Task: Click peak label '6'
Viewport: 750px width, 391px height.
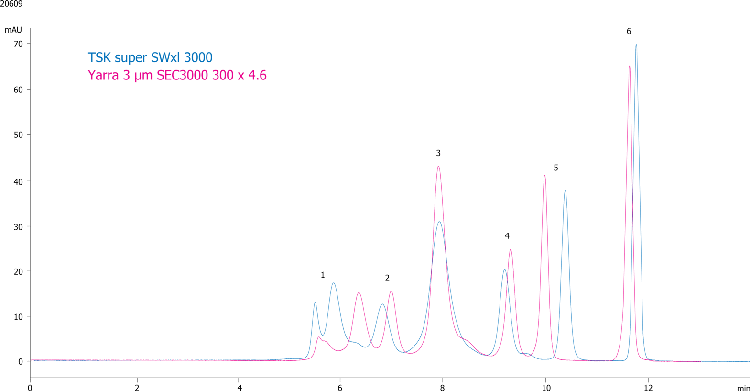Action: click(629, 31)
